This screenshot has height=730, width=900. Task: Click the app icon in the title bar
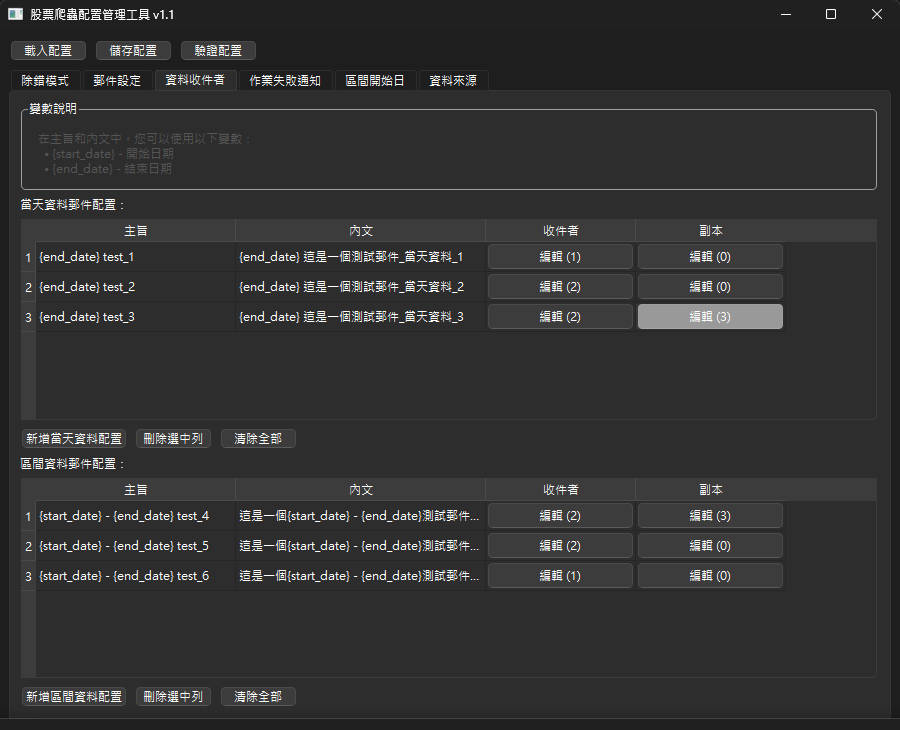(15, 14)
